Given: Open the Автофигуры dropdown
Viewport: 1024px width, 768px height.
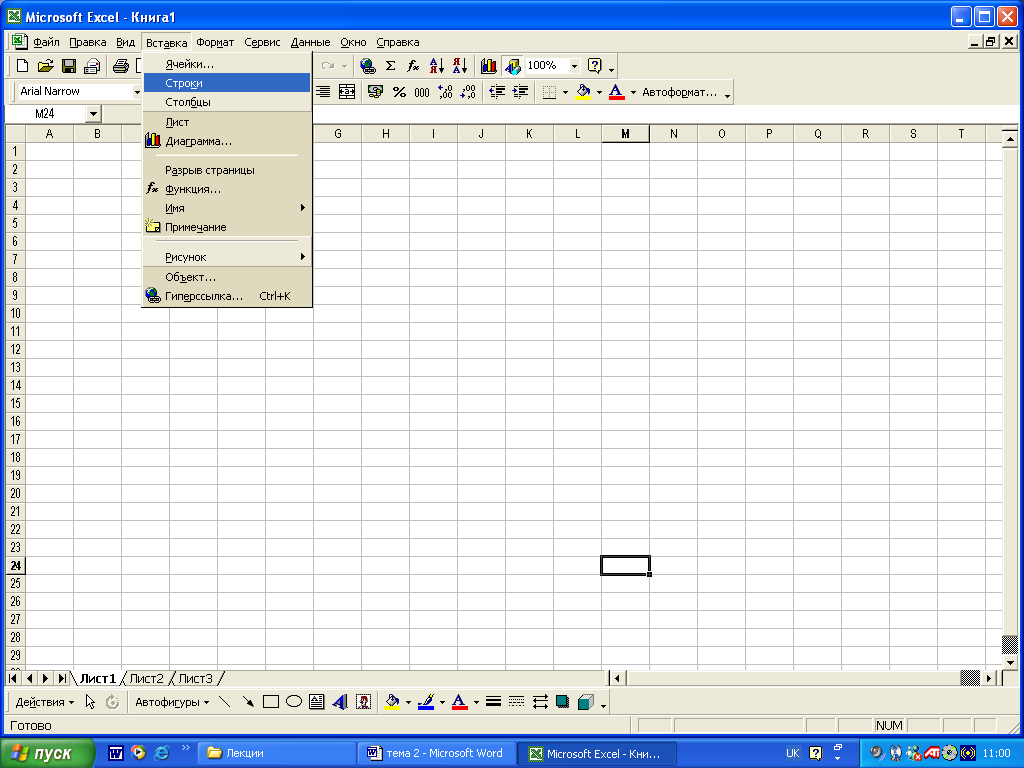Looking at the screenshot, I should (x=172, y=703).
